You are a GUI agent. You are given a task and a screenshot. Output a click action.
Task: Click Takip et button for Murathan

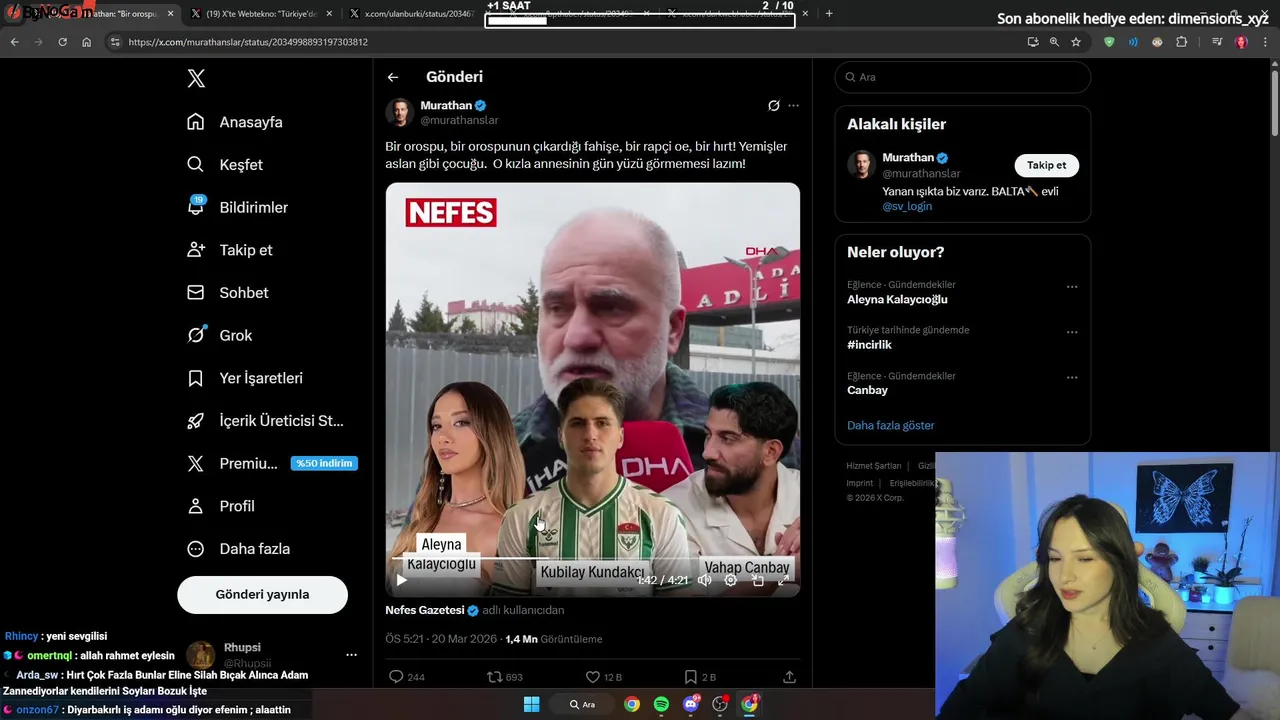[1047, 165]
